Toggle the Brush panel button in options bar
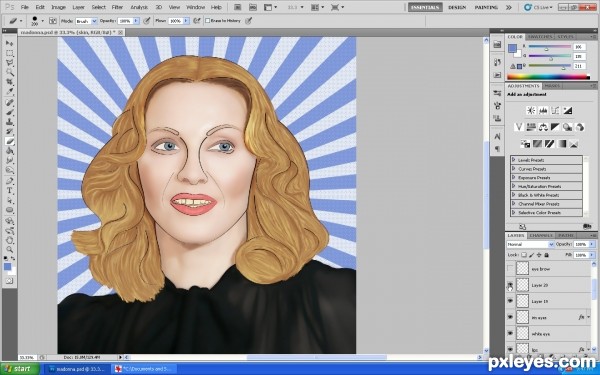This screenshot has width=600, height=375. [53, 21]
